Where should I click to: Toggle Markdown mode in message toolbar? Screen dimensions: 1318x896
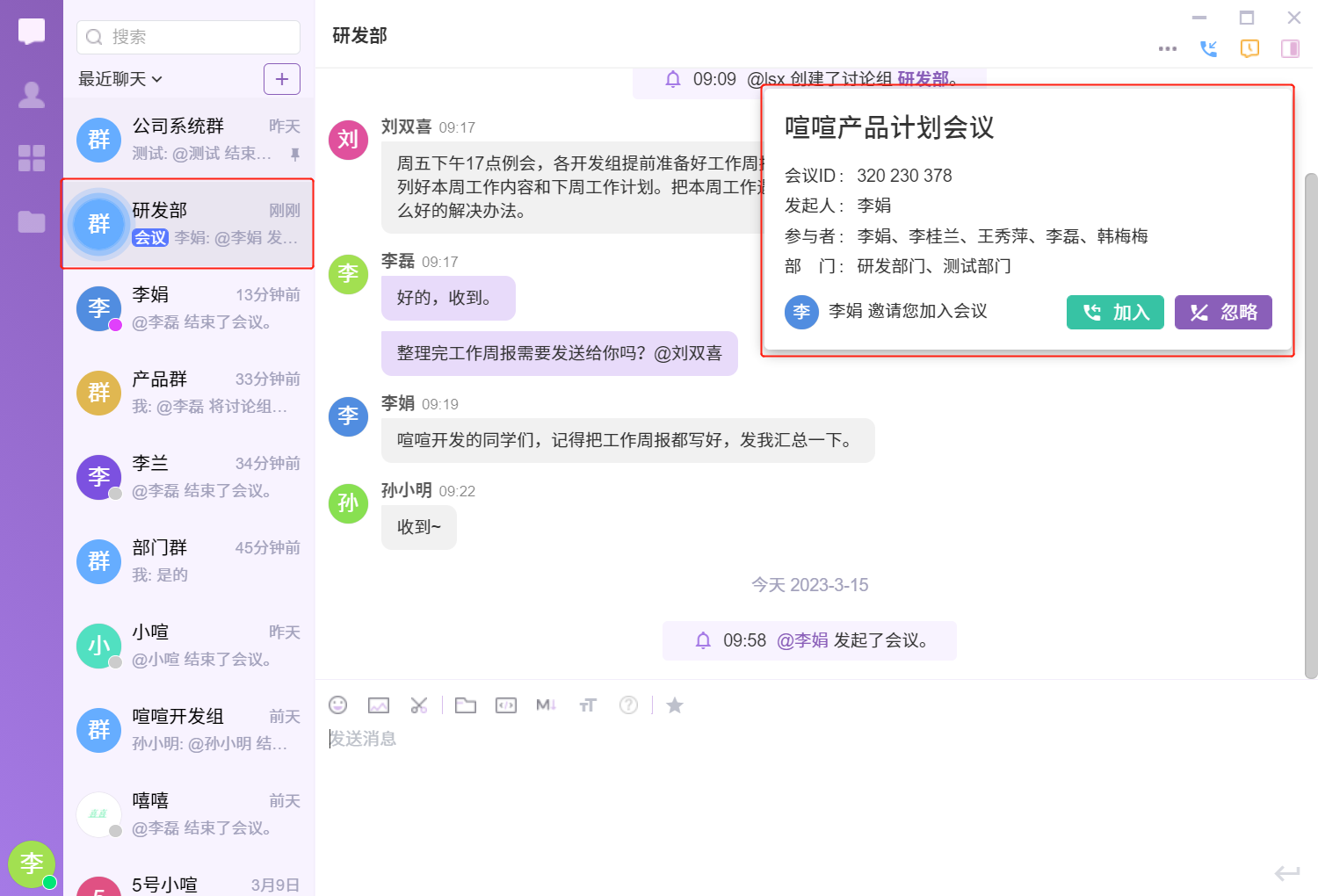pyautogui.click(x=546, y=705)
